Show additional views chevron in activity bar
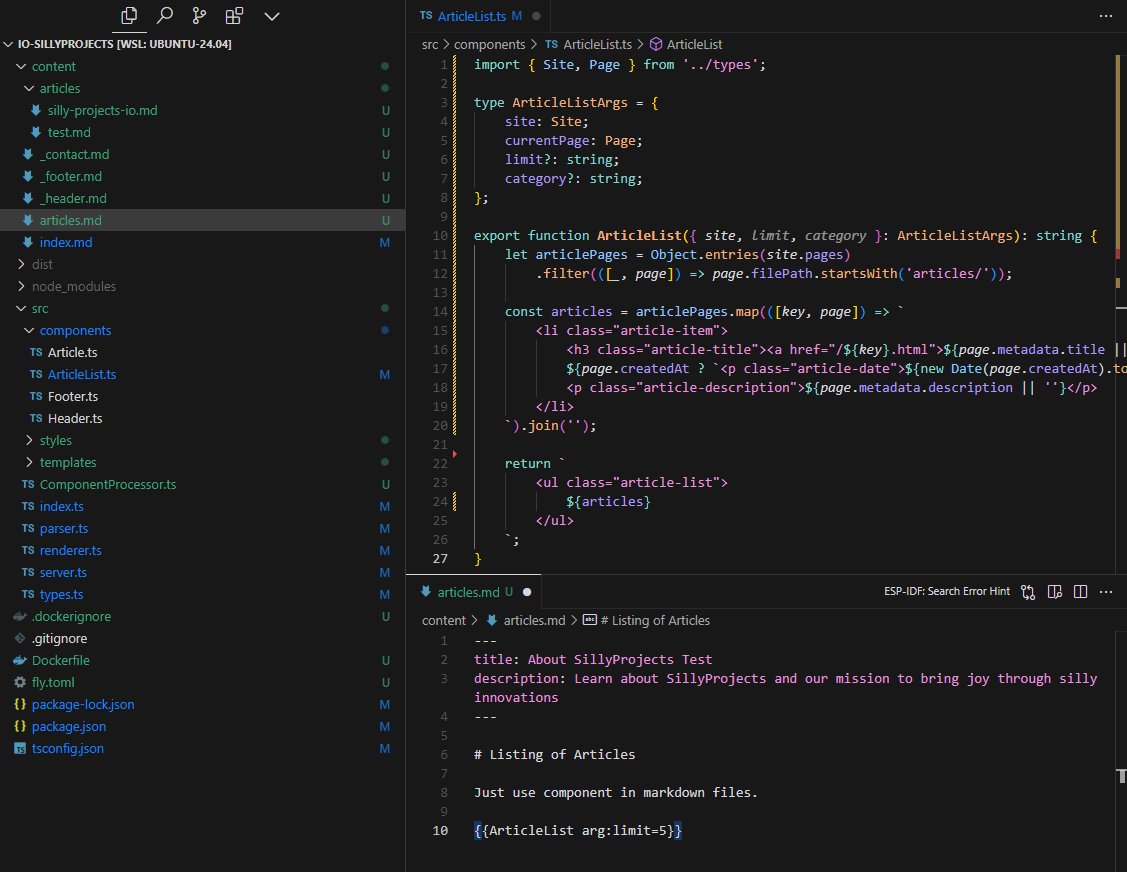1127x872 pixels. [272, 16]
